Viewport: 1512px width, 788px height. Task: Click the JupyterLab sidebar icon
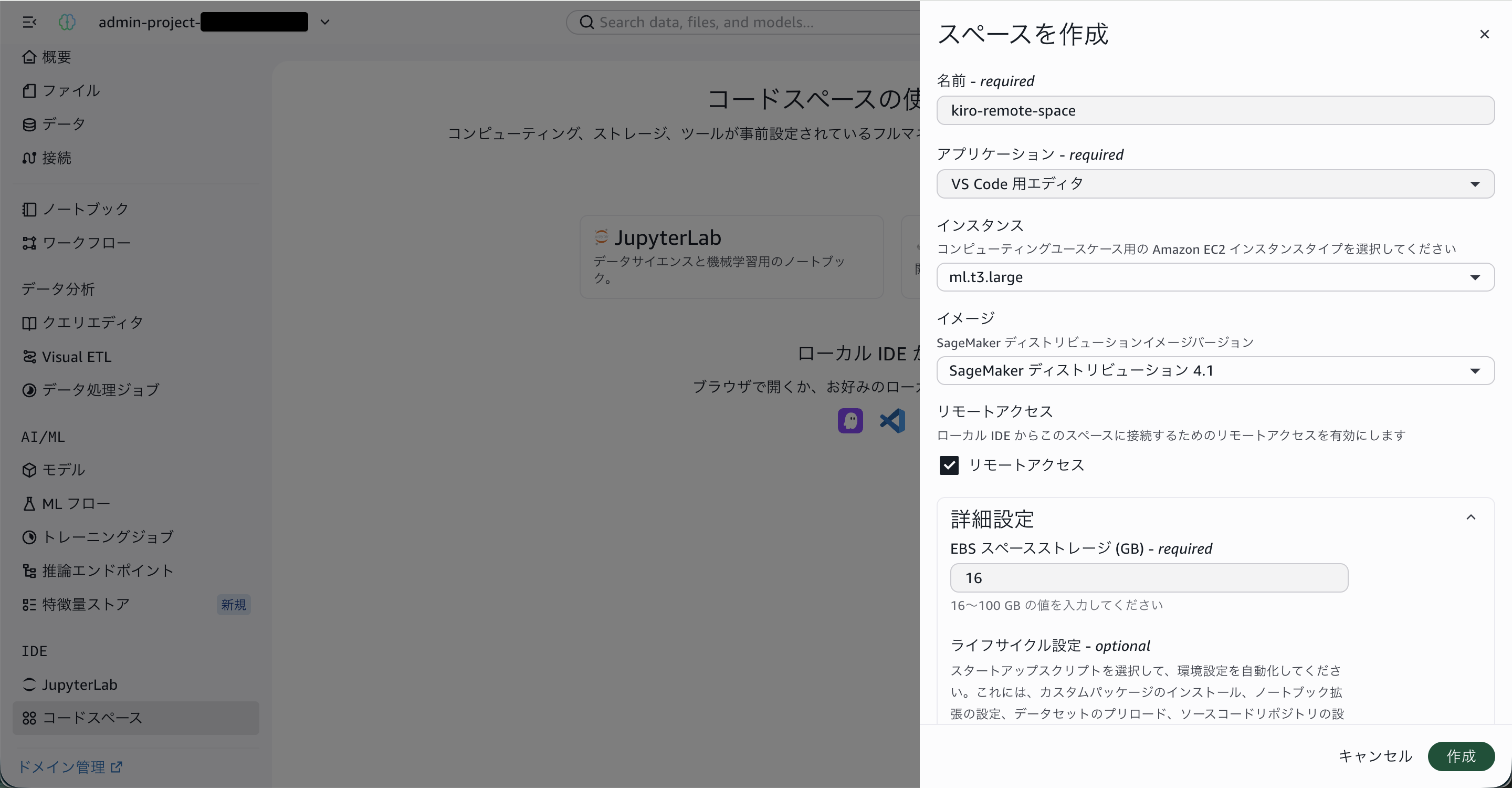(29, 684)
